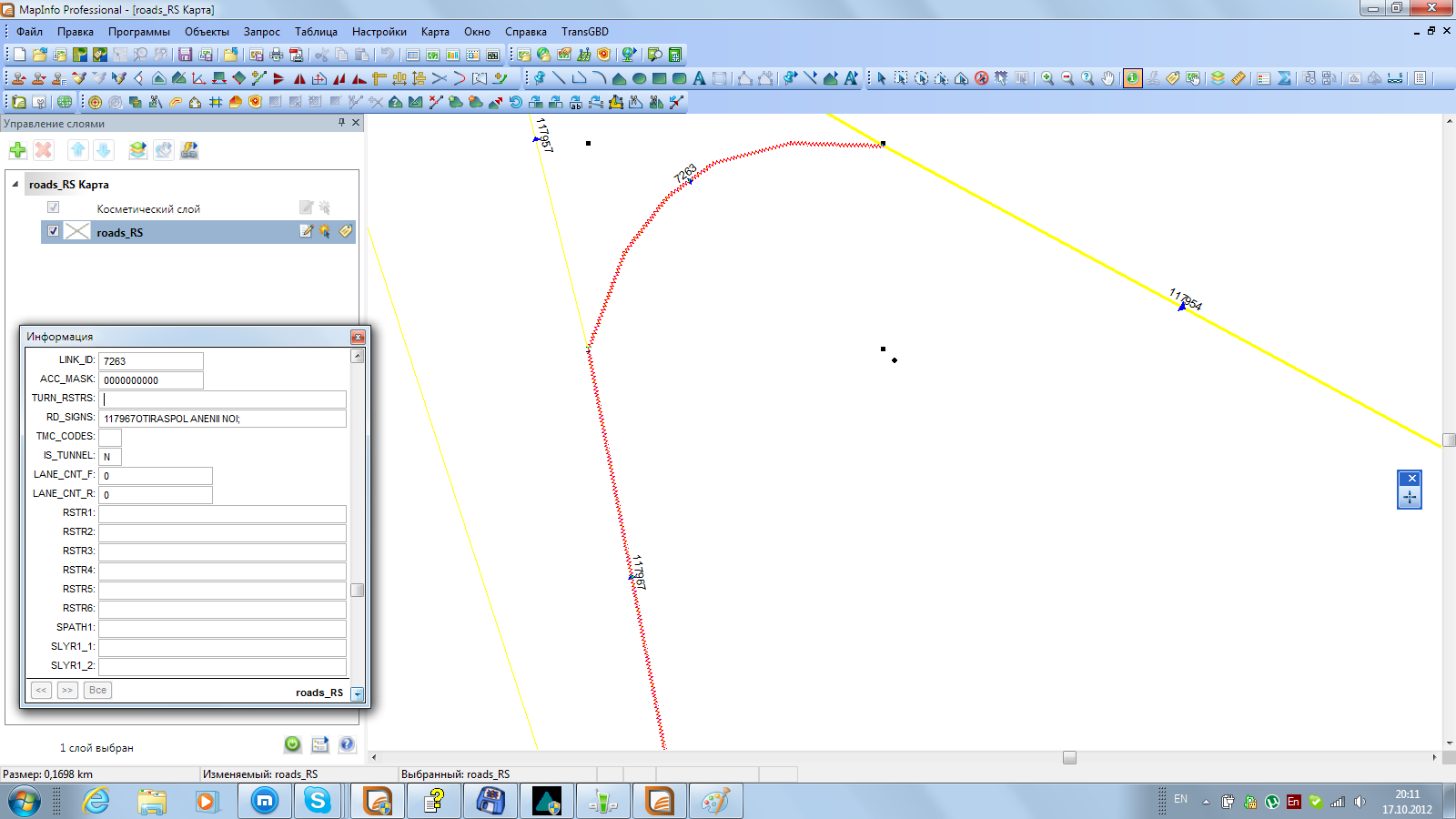The image size is (1456, 819).
Task: Open the Таблица menu
Action: (316, 32)
